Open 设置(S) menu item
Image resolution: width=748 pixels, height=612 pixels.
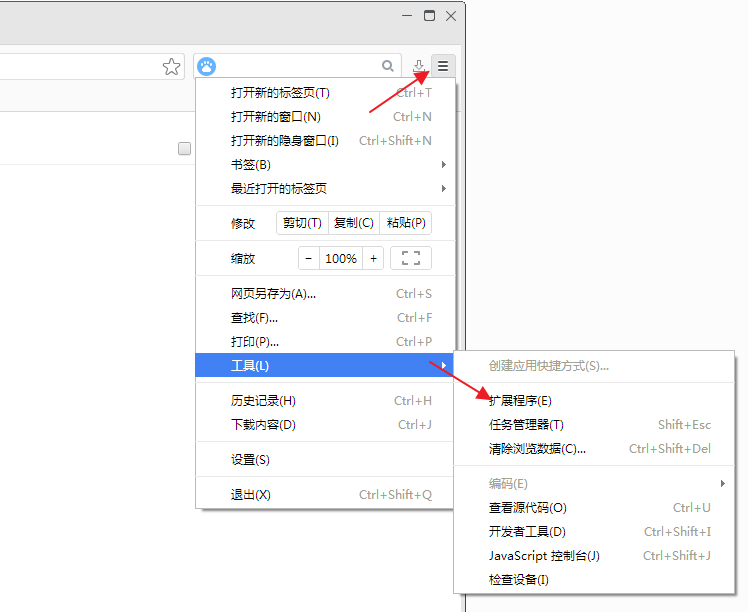click(324, 460)
